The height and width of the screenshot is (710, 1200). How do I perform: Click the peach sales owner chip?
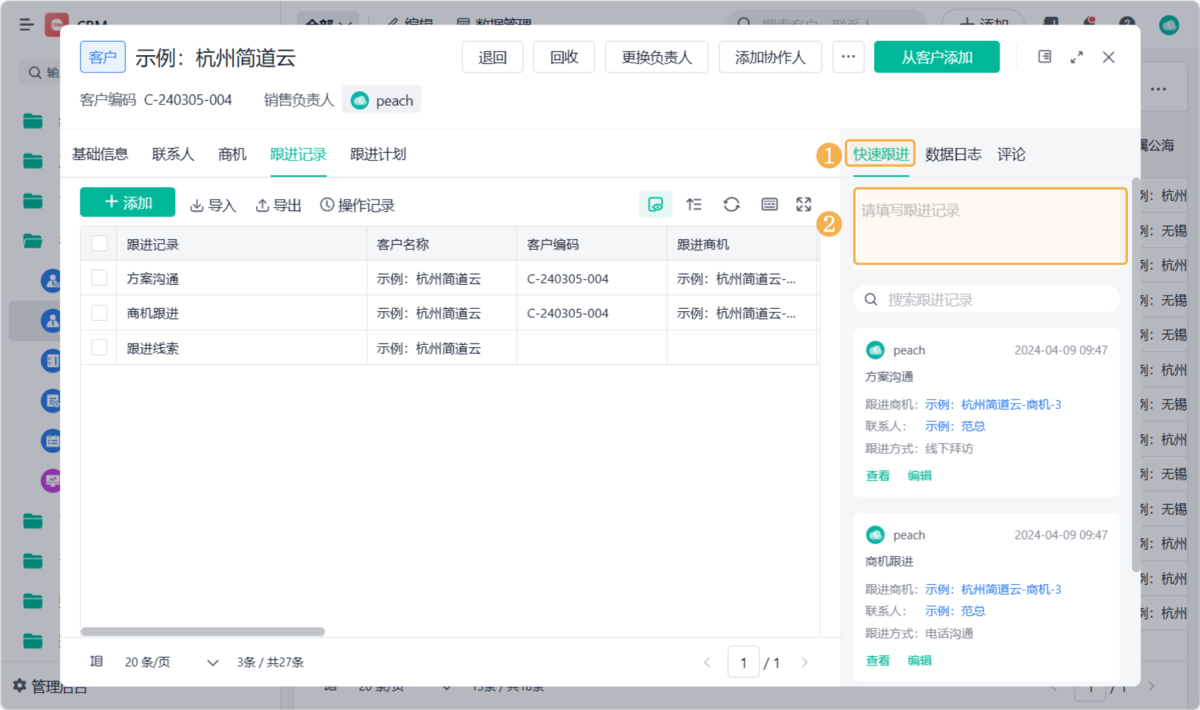coord(382,100)
